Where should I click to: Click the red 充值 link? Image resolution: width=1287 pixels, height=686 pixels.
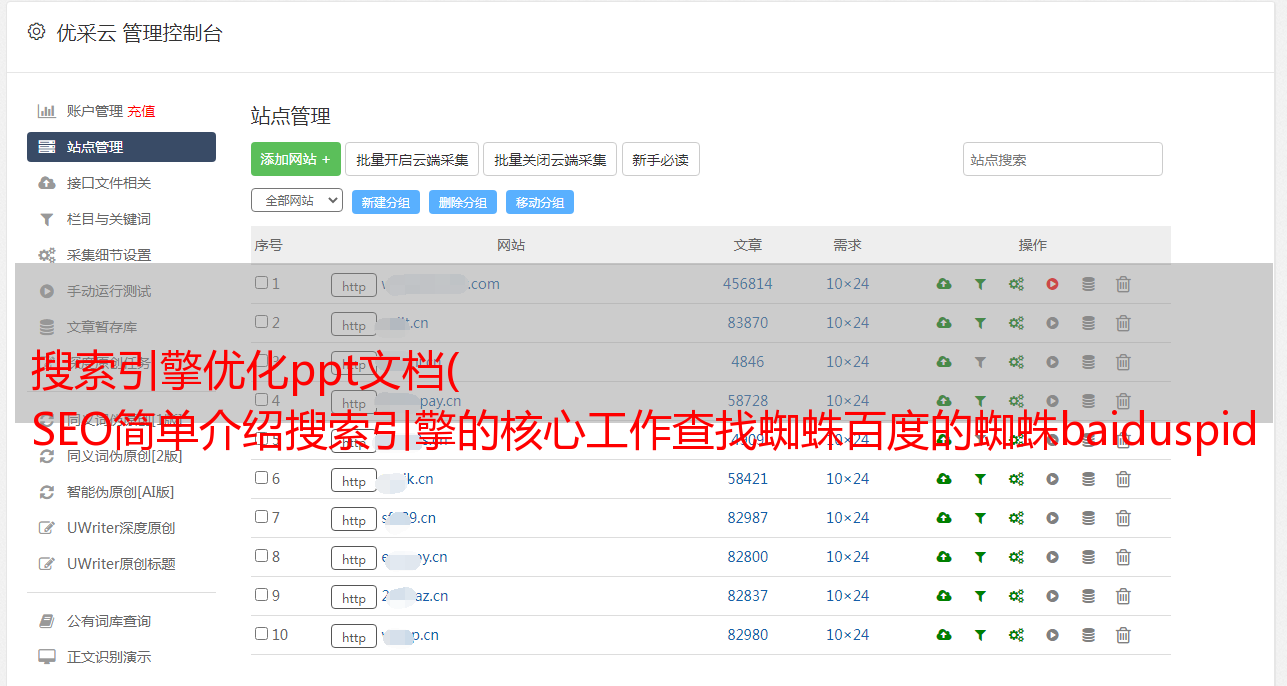tap(141, 111)
